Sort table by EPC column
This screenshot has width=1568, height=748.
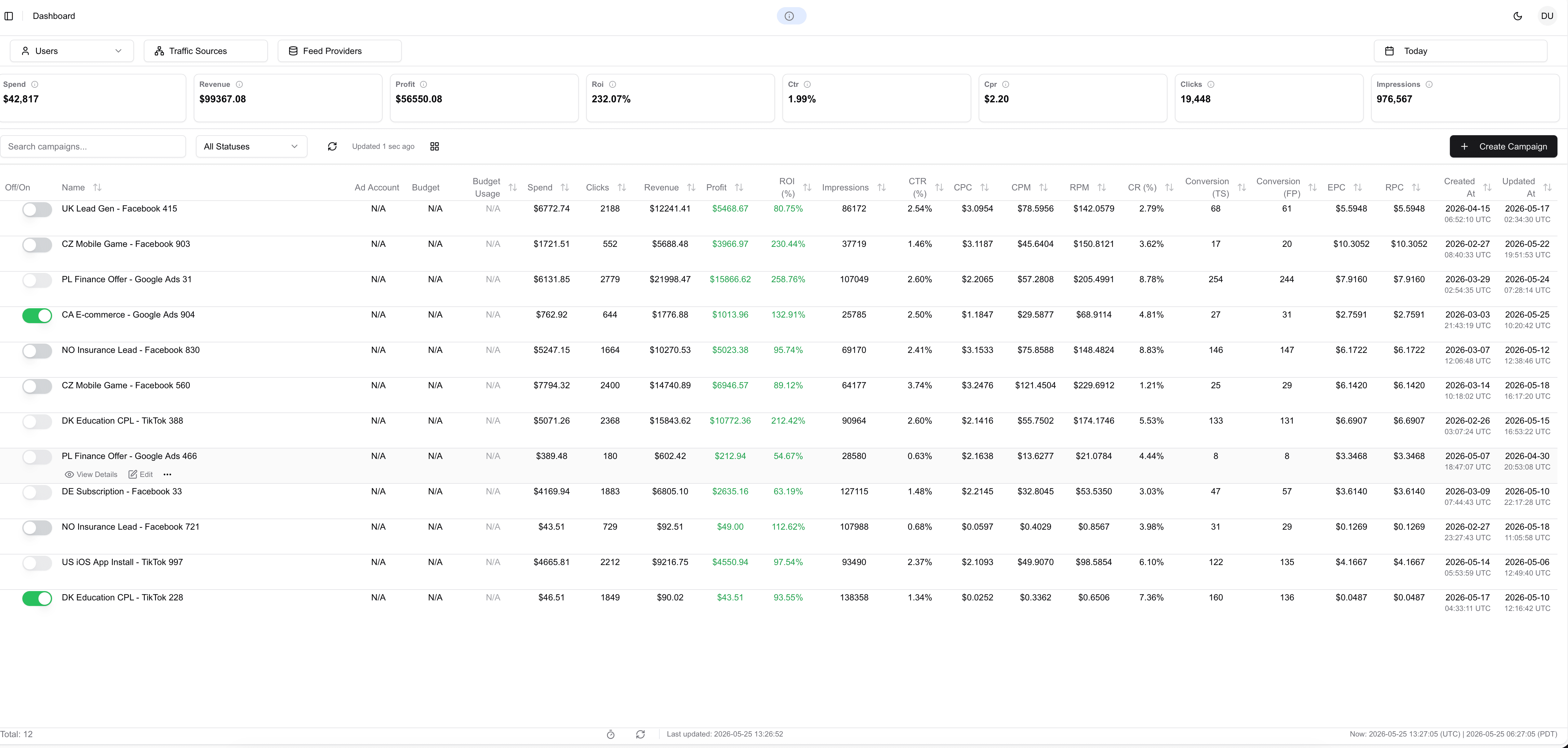(x=1358, y=188)
